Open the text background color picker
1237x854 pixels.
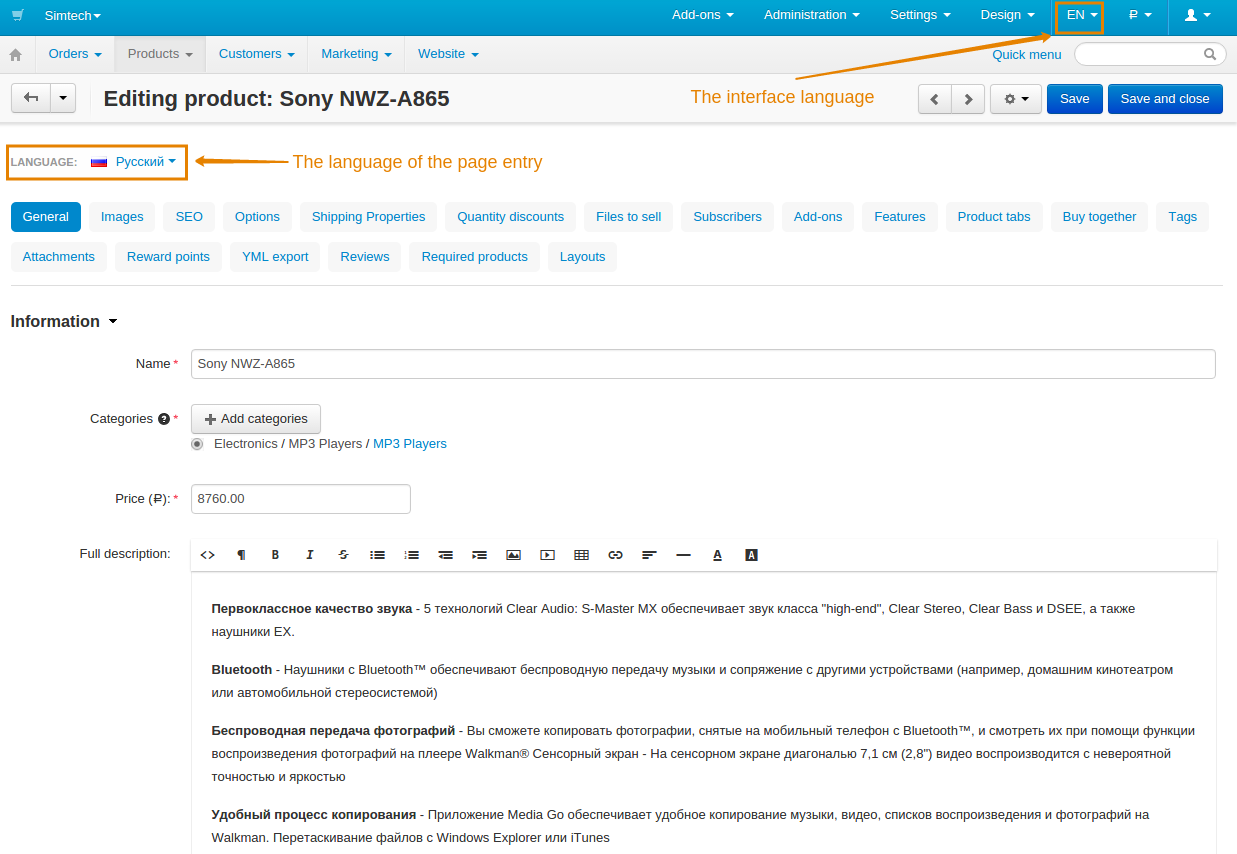coord(751,555)
